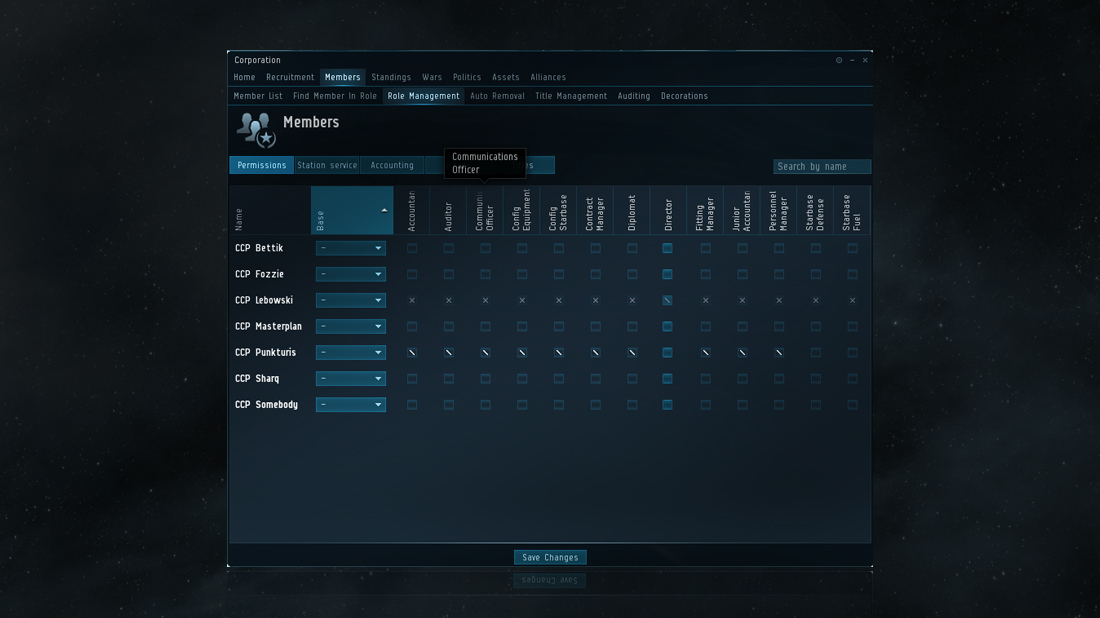Open Base dropdown for CCP Masterplan
Screen dimensions: 1100x618
pyautogui.click(x=351, y=326)
